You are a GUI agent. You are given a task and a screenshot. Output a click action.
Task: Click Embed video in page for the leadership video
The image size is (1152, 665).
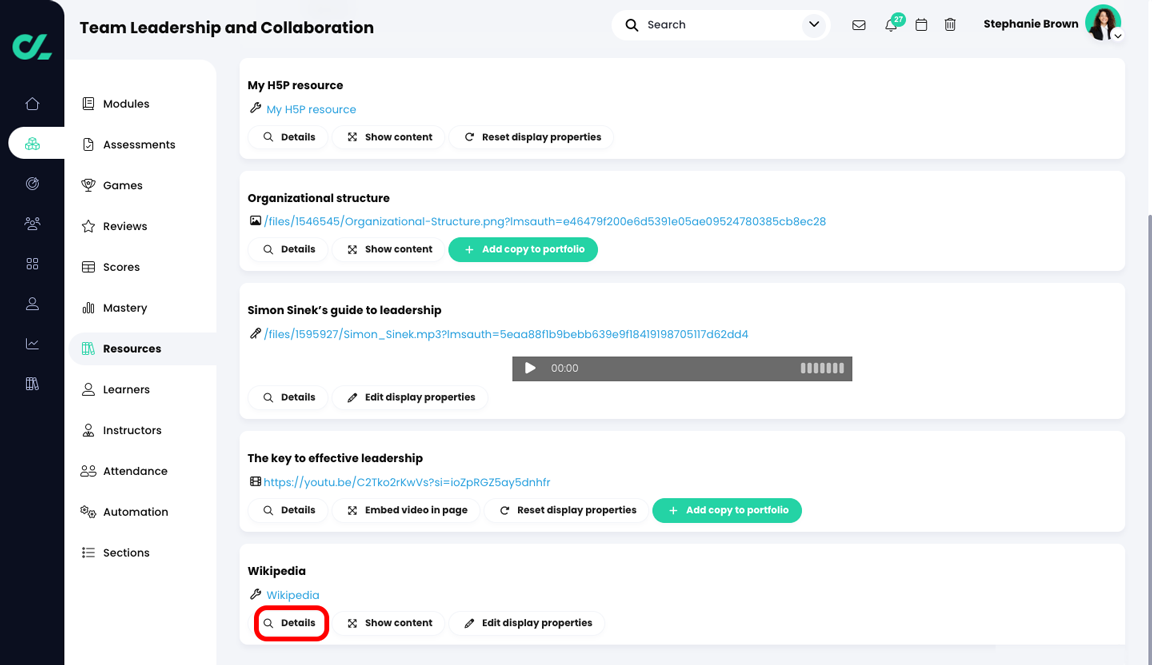click(406, 510)
